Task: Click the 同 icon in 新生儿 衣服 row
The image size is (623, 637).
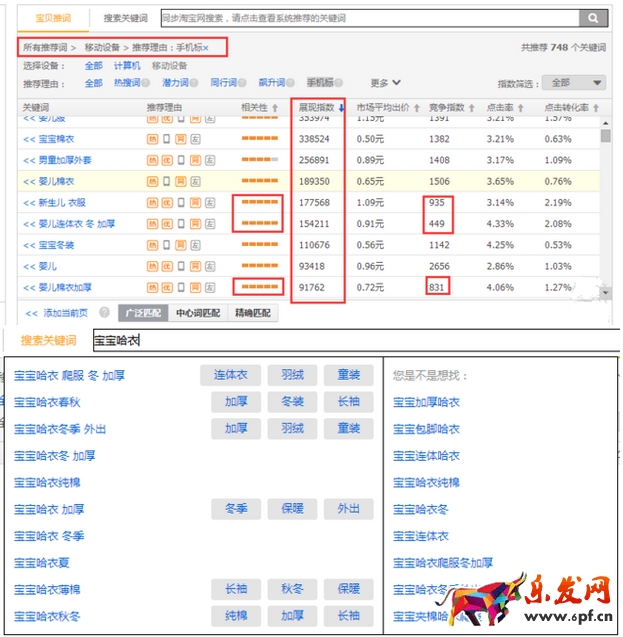Action: click(195, 202)
